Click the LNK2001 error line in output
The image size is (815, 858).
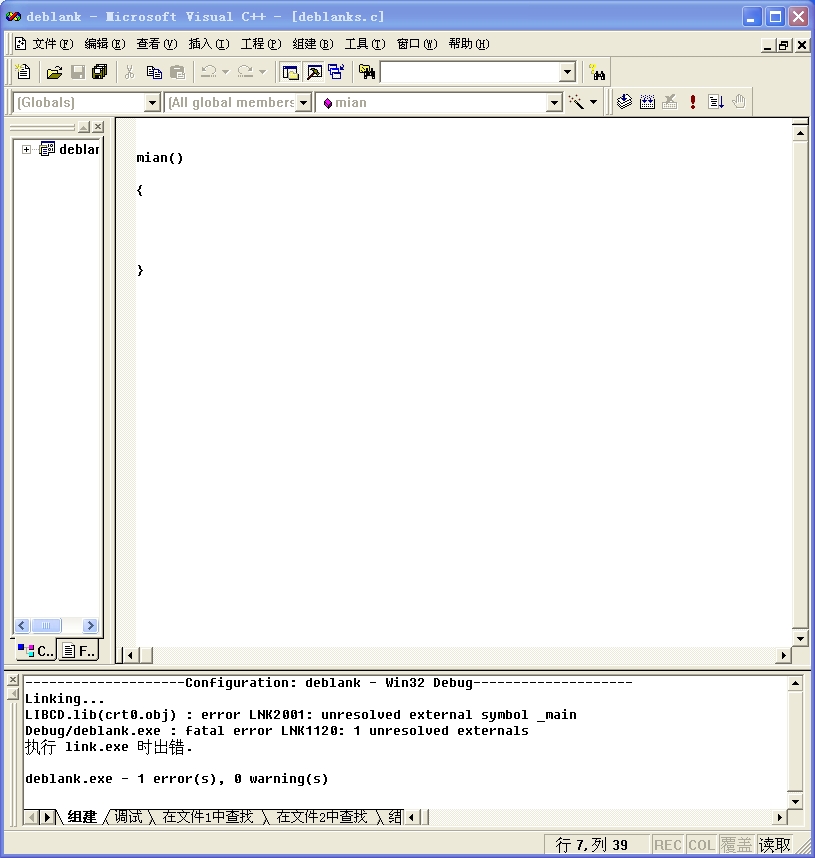click(x=300, y=715)
